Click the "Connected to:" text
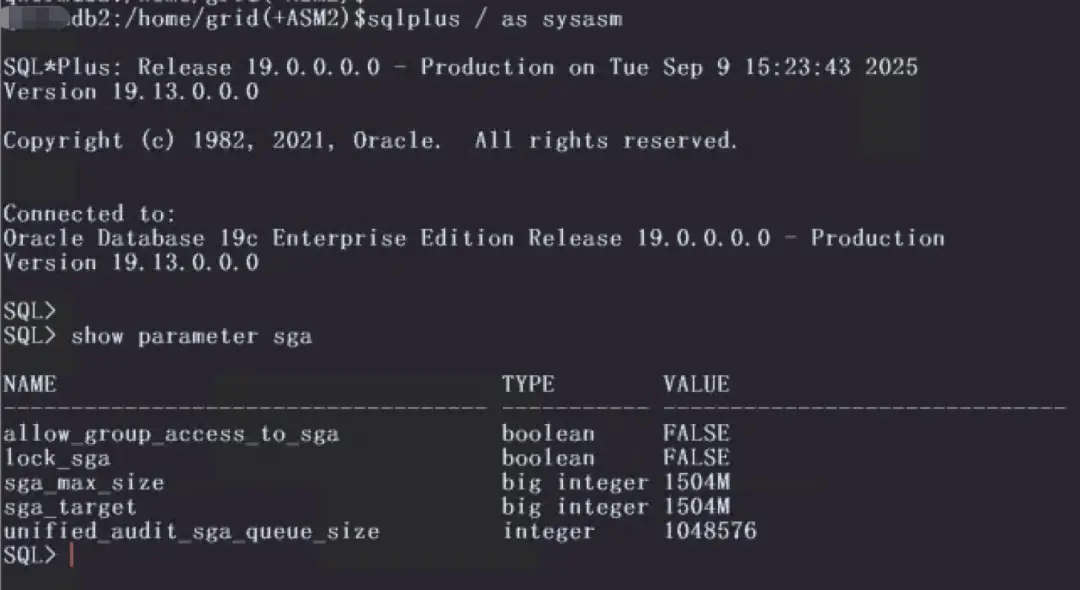Viewport: 1080px width, 590px height. (x=90, y=214)
